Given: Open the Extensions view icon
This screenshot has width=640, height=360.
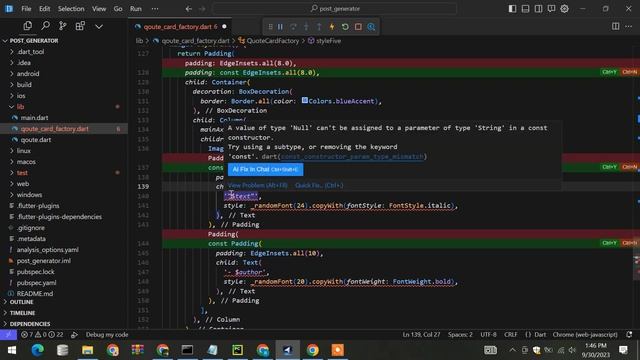Looking at the screenshot, I should [x=80, y=26].
